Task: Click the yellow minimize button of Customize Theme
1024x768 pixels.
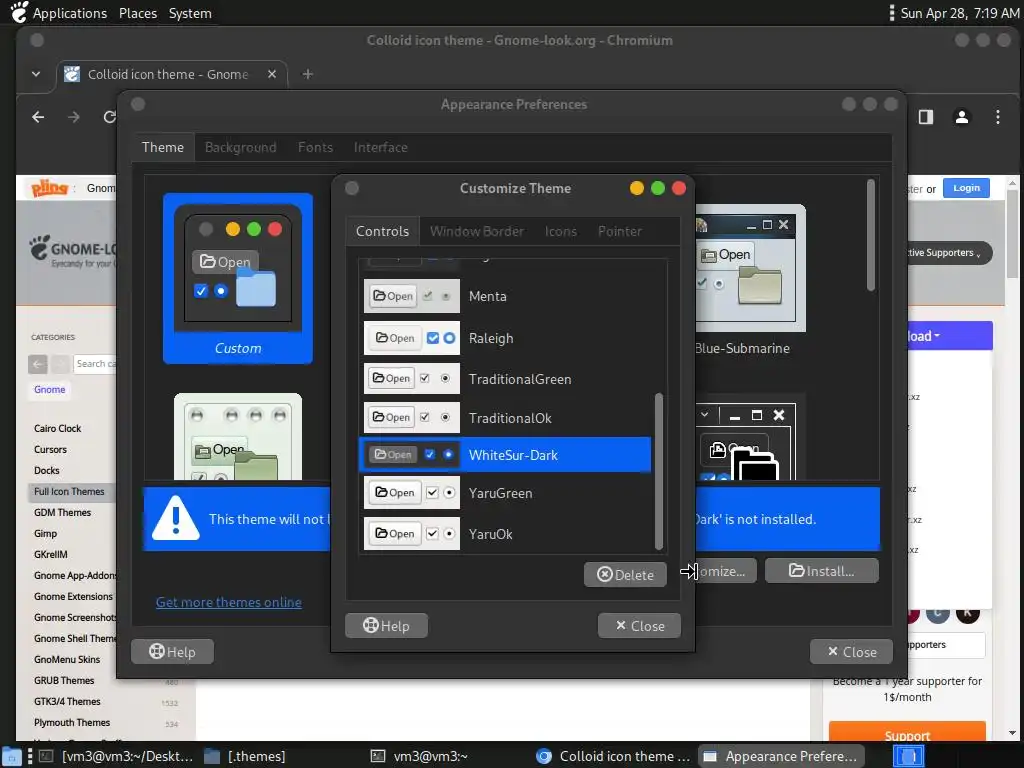Action: pyautogui.click(x=637, y=188)
